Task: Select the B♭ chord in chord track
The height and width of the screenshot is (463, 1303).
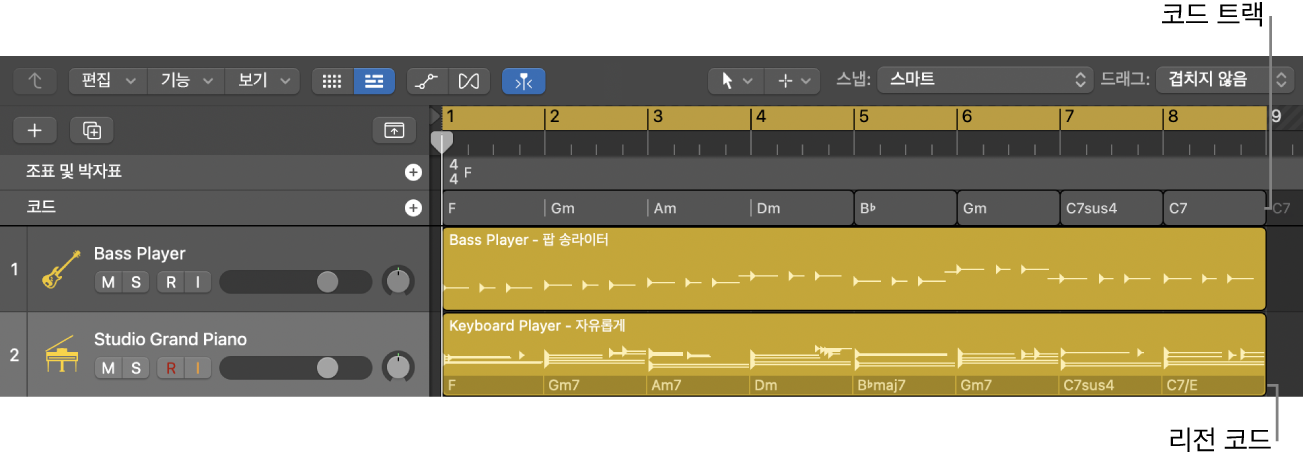Action: click(x=906, y=208)
